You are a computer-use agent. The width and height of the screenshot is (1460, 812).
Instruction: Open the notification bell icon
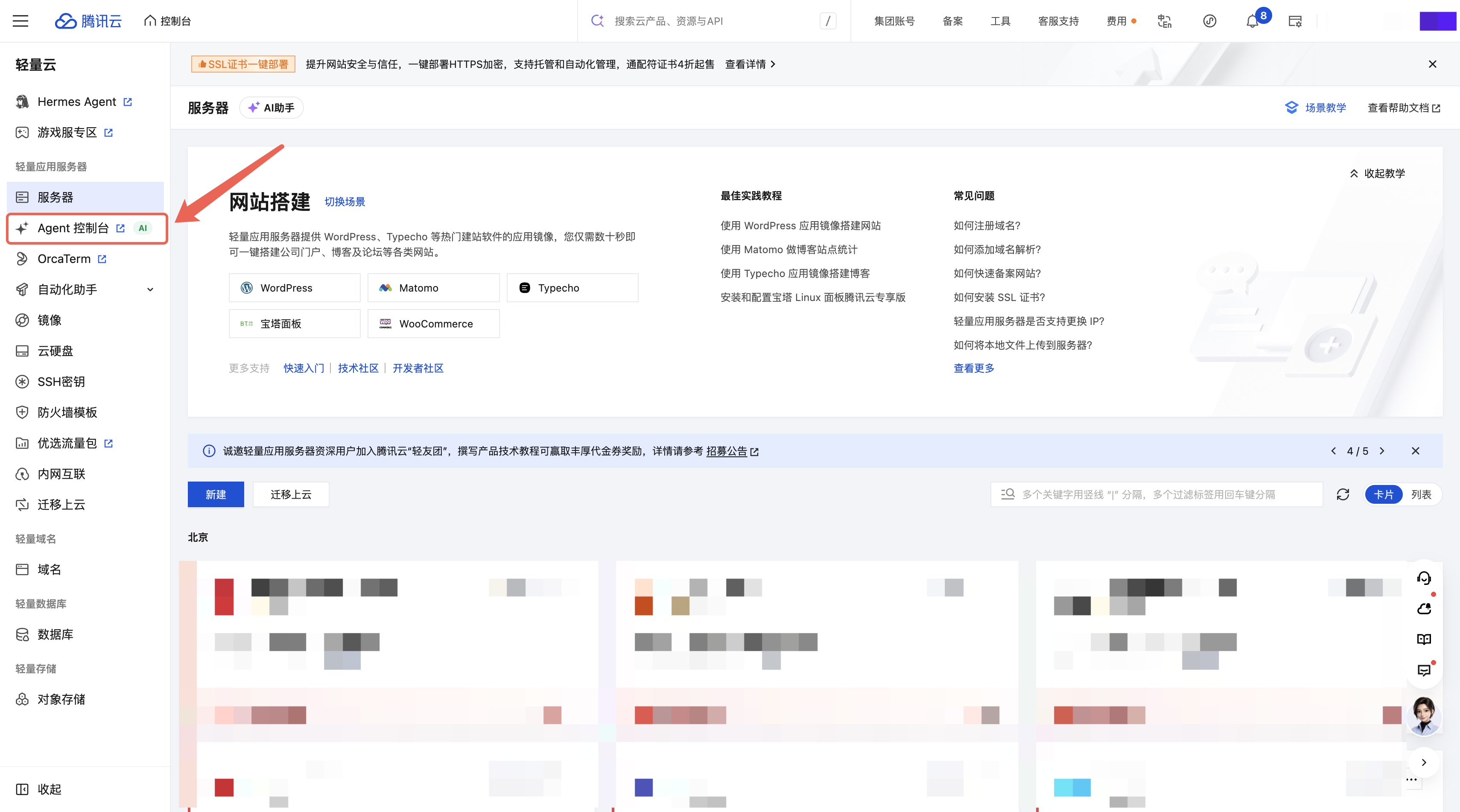point(1252,21)
